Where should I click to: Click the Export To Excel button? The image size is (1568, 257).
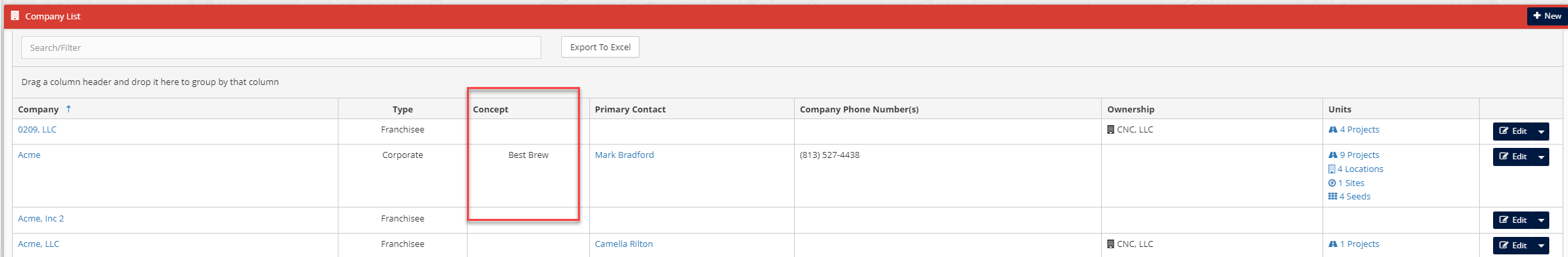[600, 47]
